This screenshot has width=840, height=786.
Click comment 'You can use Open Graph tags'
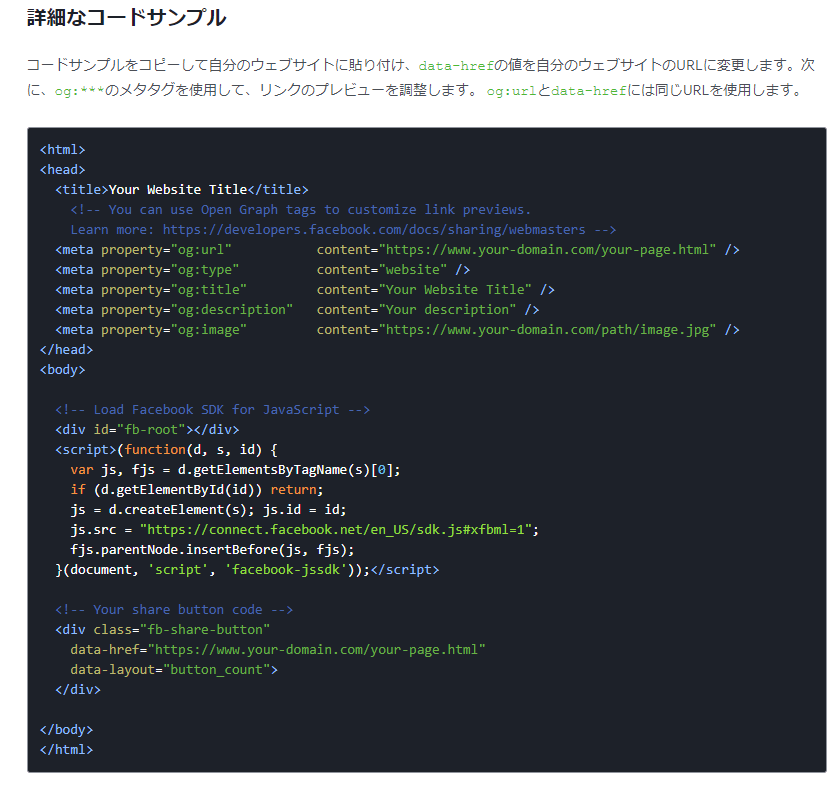point(301,209)
